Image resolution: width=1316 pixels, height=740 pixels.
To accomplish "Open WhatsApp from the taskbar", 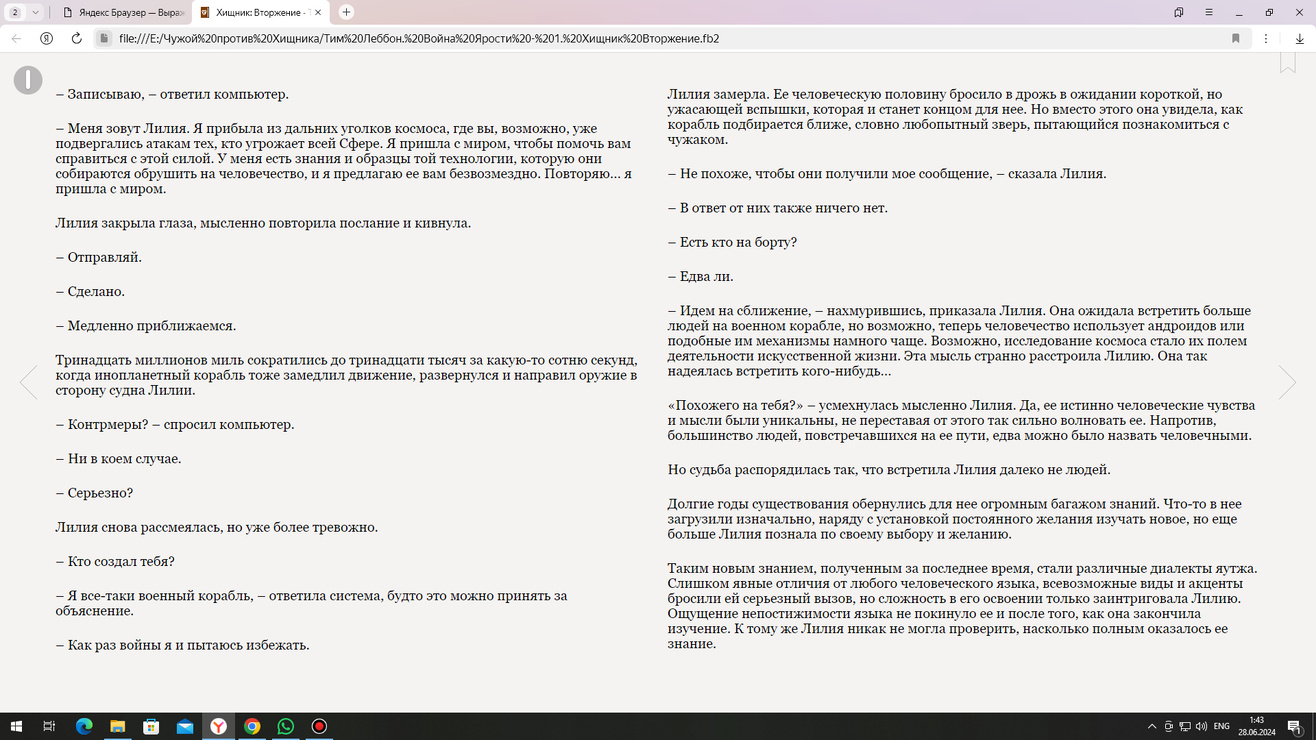I will click(286, 726).
